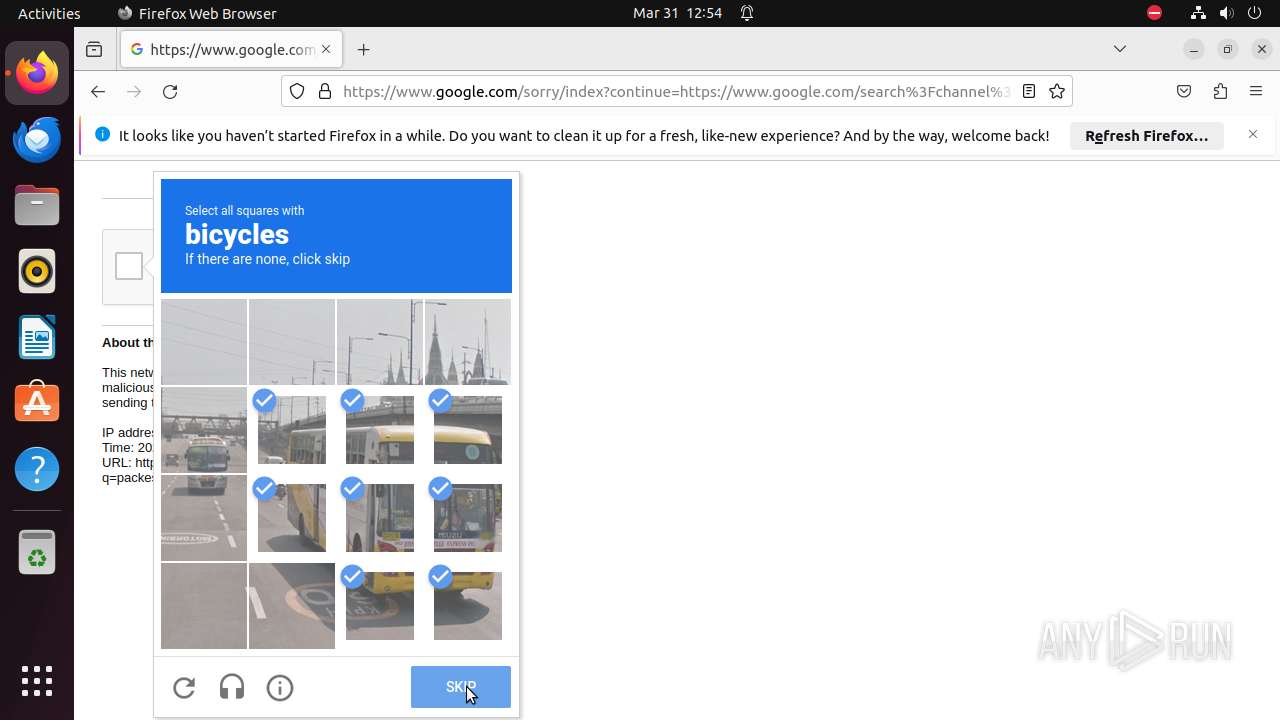Viewport: 1280px width, 720px height.
Task: Open the power icon in the top bar
Action: tap(1254, 13)
